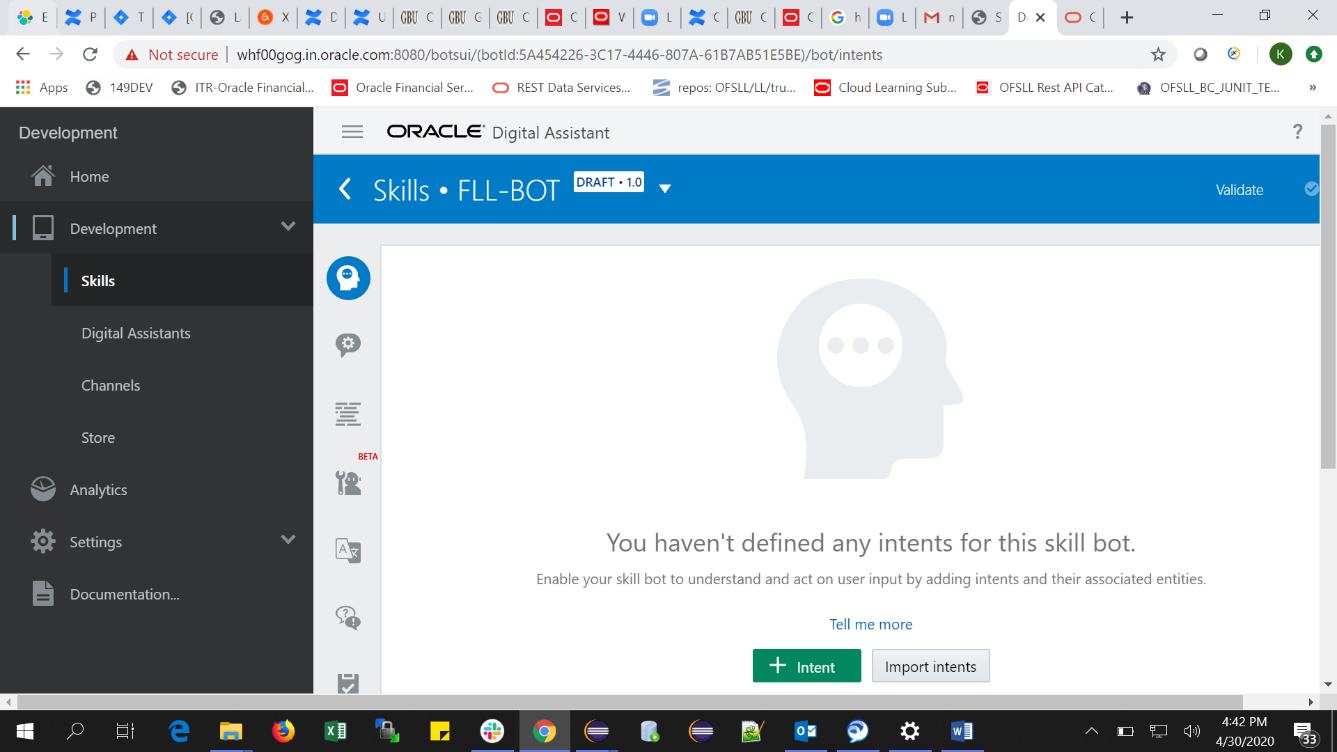The width and height of the screenshot is (1337, 752).
Task: Open the Windows Start menu
Action: [24, 731]
